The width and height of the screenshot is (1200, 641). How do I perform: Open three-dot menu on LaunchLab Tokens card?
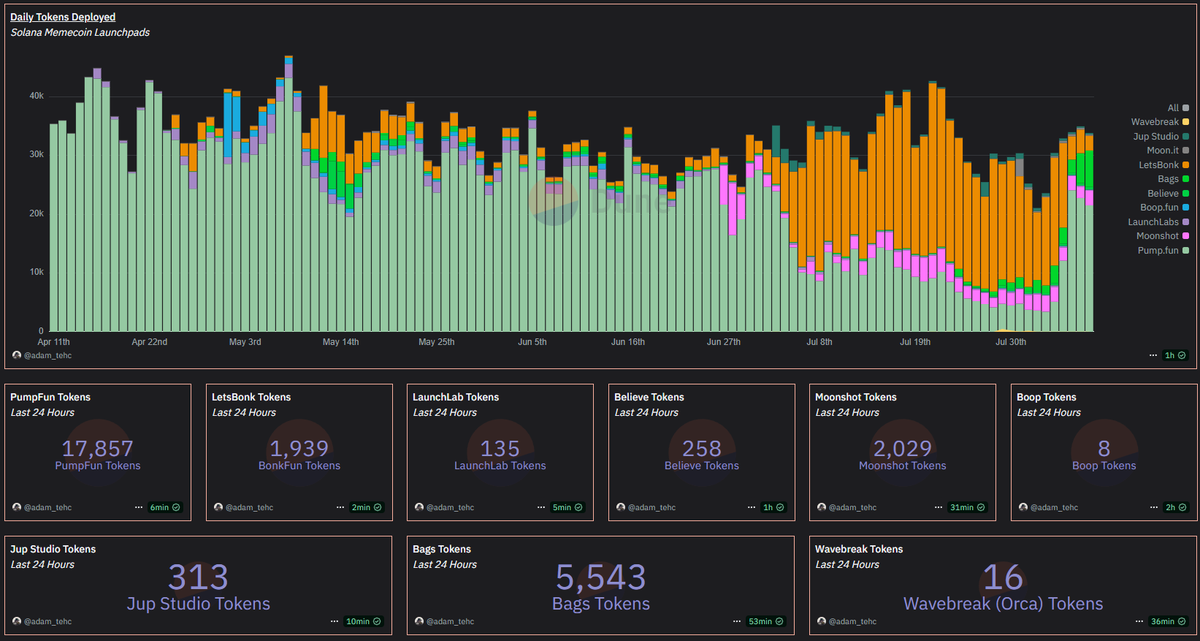(540, 507)
